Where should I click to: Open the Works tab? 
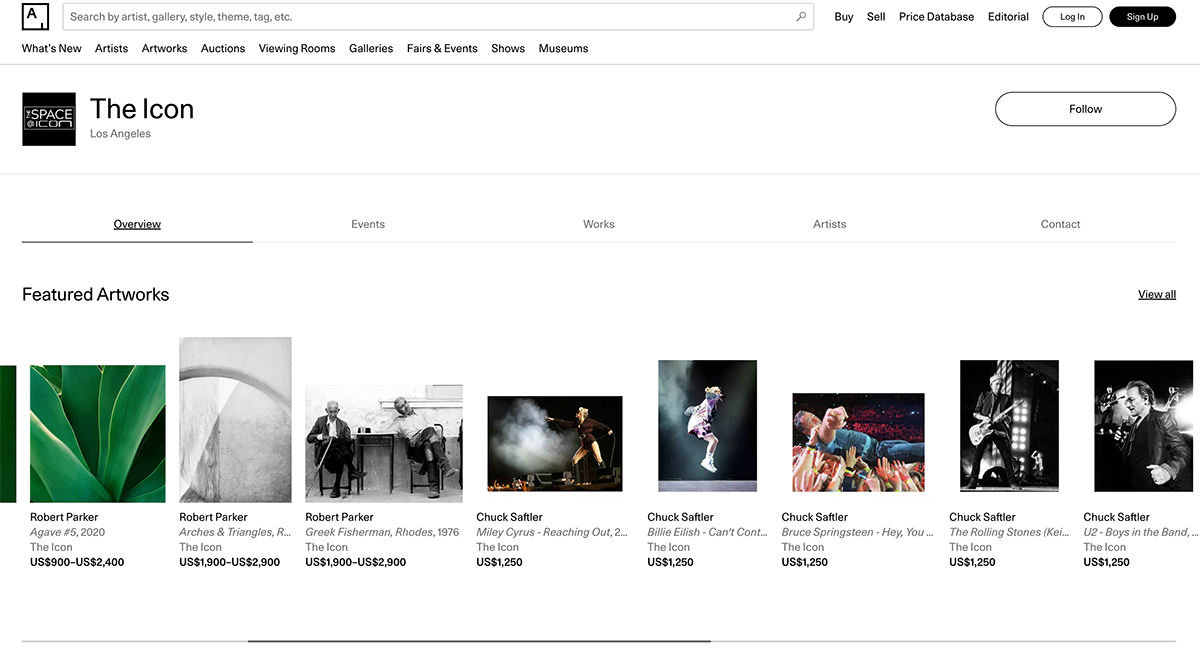click(x=598, y=224)
